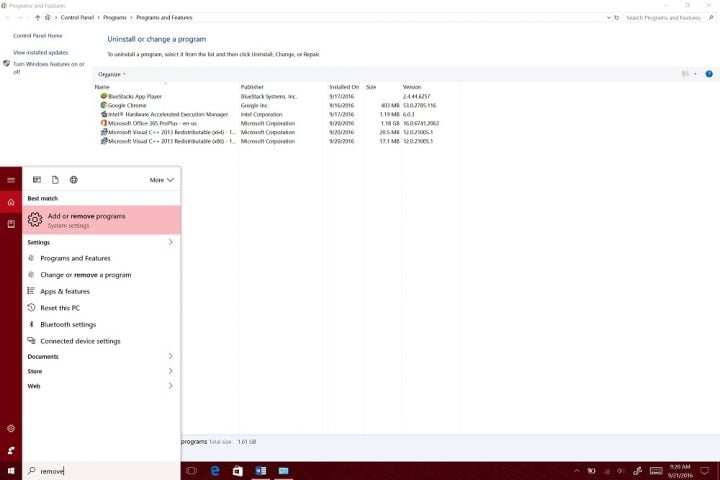The width and height of the screenshot is (720, 480).
Task: Sort the list by Publisher column
Action: click(x=252, y=87)
